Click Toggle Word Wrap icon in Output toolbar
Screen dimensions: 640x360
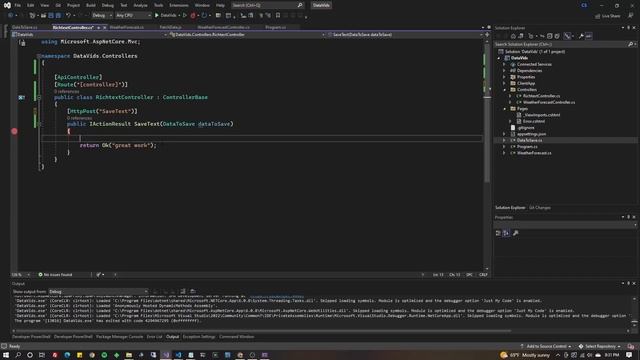tap(193, 291)
